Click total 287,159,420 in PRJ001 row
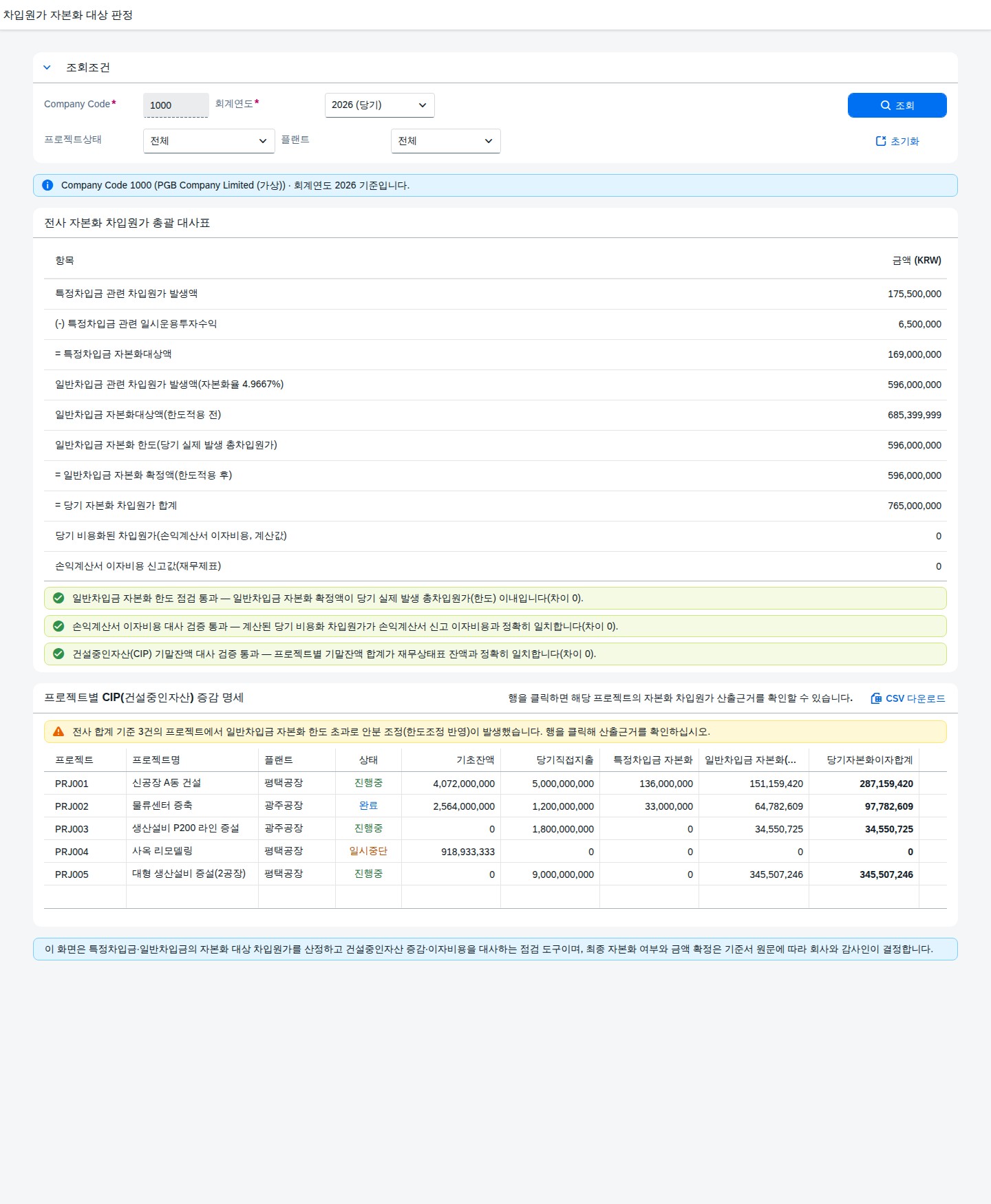The image size is (991, 1204). pyautogui.click(x=886, y=784)
